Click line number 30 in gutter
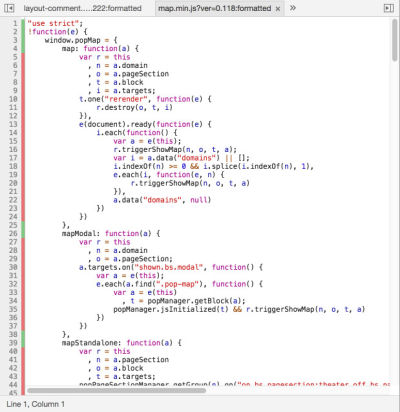The width and height of the screenshot is (400, 412). click(13, 267)
